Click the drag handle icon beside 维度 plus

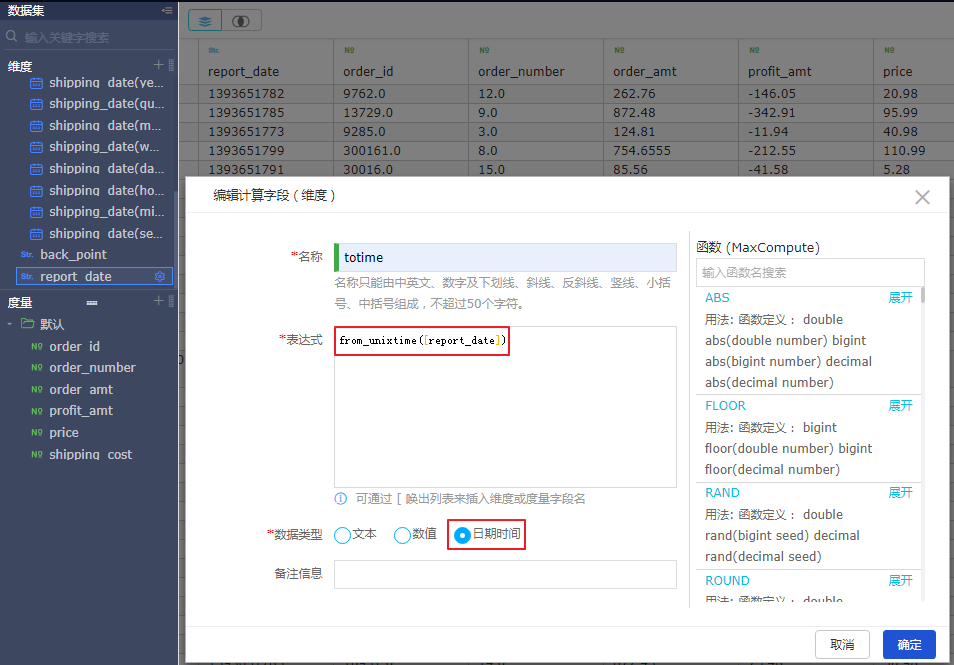(171, 64)
